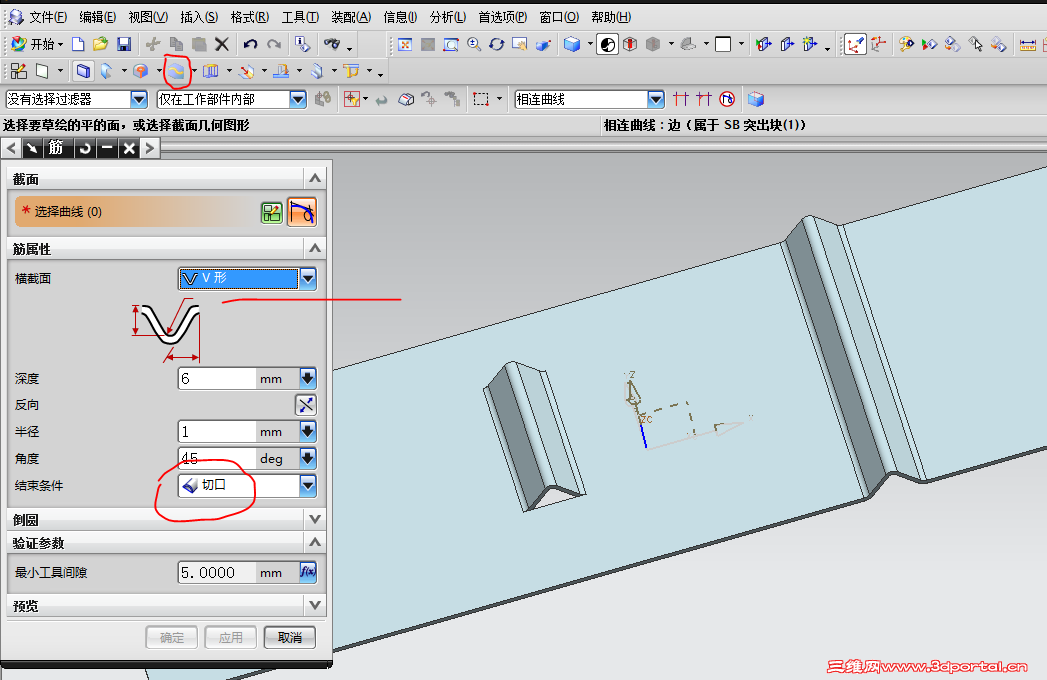Open the end condition 切口 dropdown
This screenshot has width=1047, height=680.
pyautogui.click(x=308, y=485)
